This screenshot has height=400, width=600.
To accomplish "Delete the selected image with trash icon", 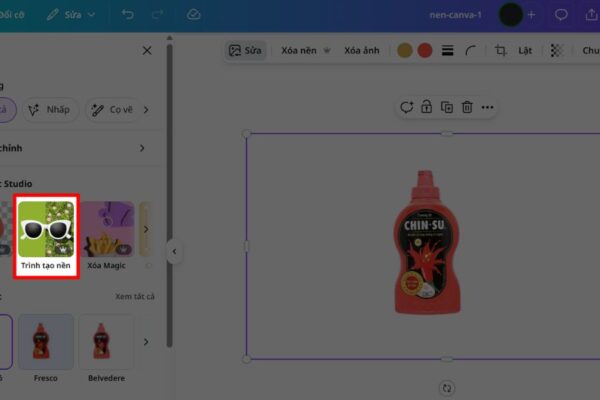I will click(x=467, y=107).
